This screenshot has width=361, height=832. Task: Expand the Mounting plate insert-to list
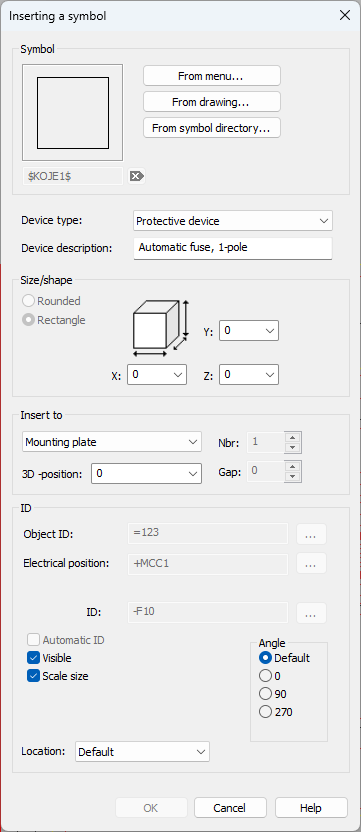pyautogui.click(x=112, y=441)
